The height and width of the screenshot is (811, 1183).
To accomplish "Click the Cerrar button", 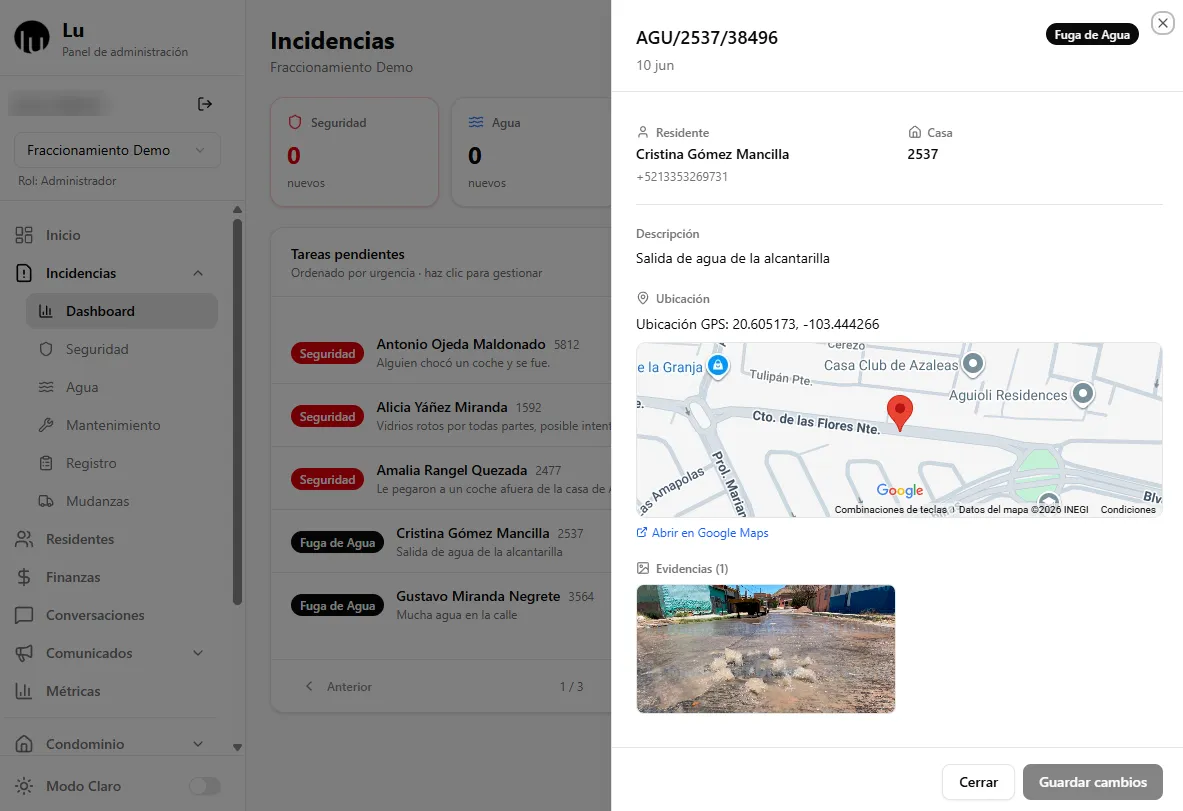I will (978, 782).
